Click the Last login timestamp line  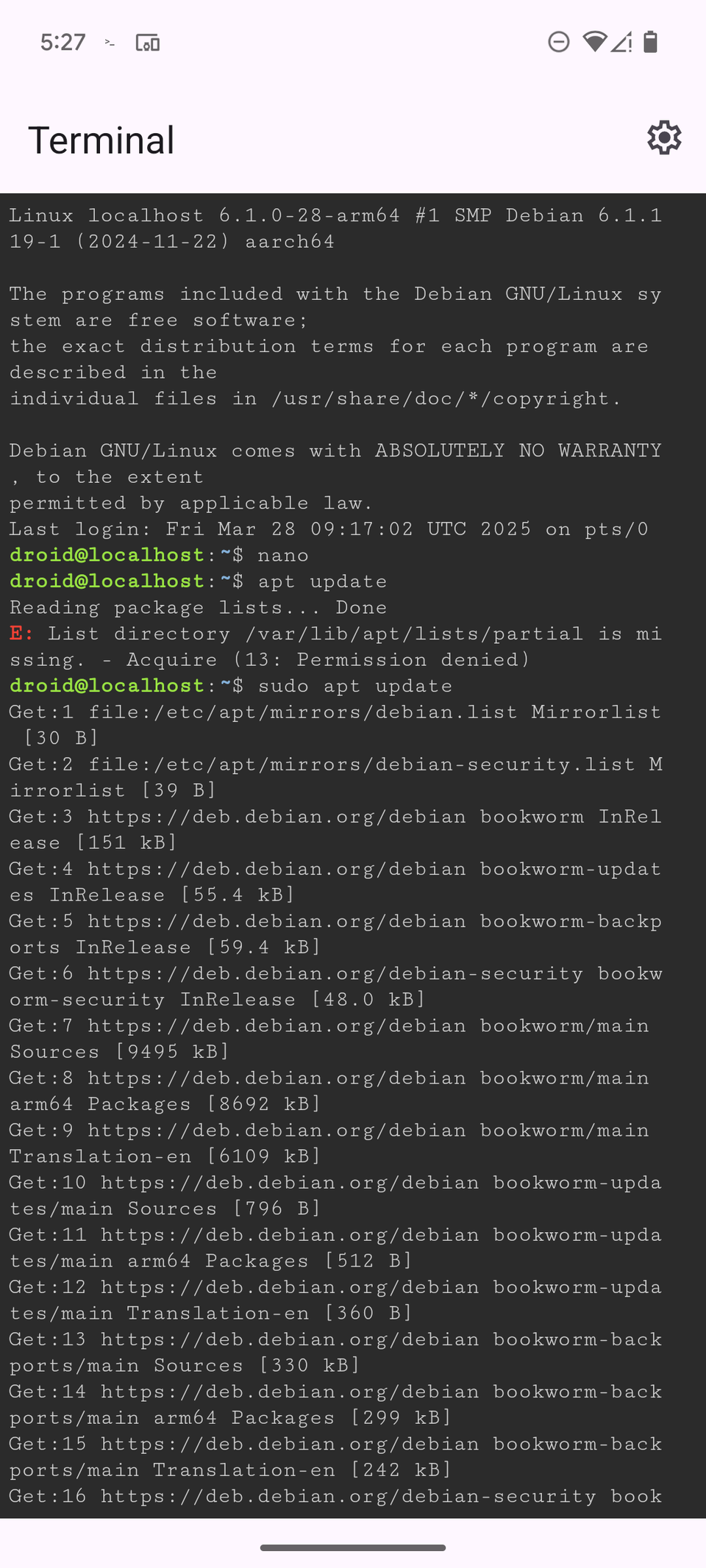coord(329,529)
